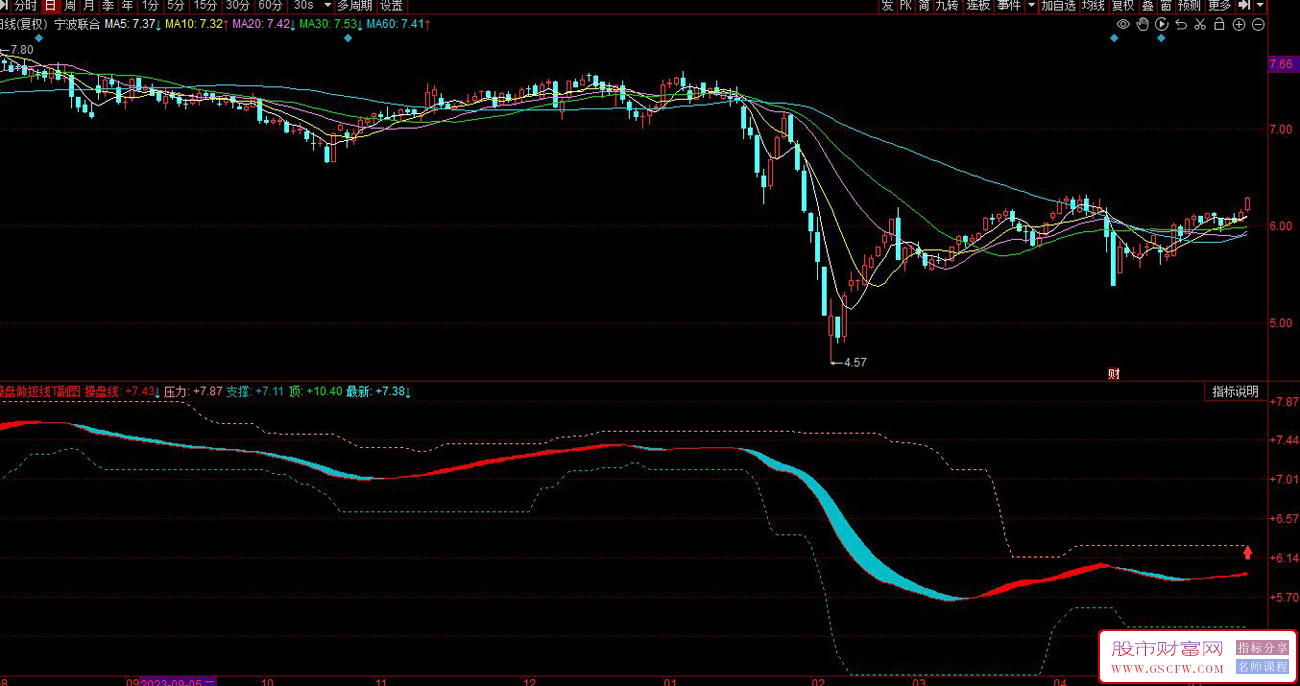This screenshot has height=686, width=1300.
Task: Open the 30s period dropdown arrow
Action: coord(327,5)
